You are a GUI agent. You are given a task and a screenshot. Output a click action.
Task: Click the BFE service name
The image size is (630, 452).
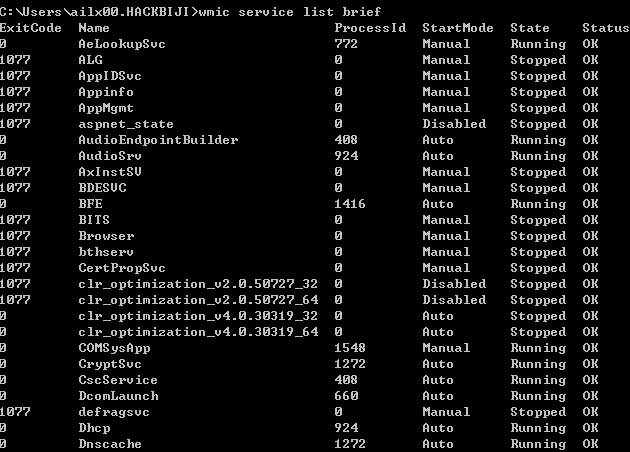tap(90, 204)
